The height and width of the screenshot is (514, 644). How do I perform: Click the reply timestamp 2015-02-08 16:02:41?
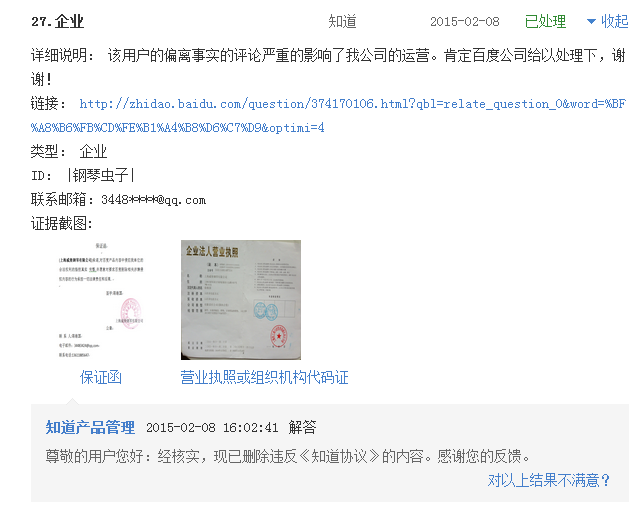(x=212, y=428)
